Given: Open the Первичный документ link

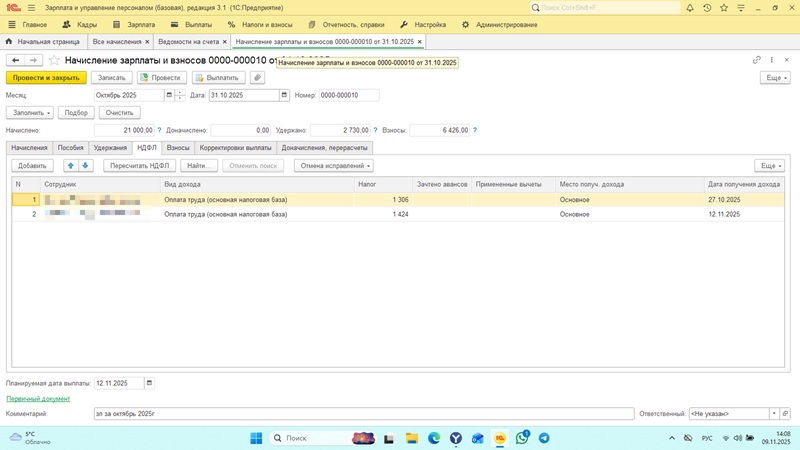Looking at the screenshot, I should [x=38, y=399].
